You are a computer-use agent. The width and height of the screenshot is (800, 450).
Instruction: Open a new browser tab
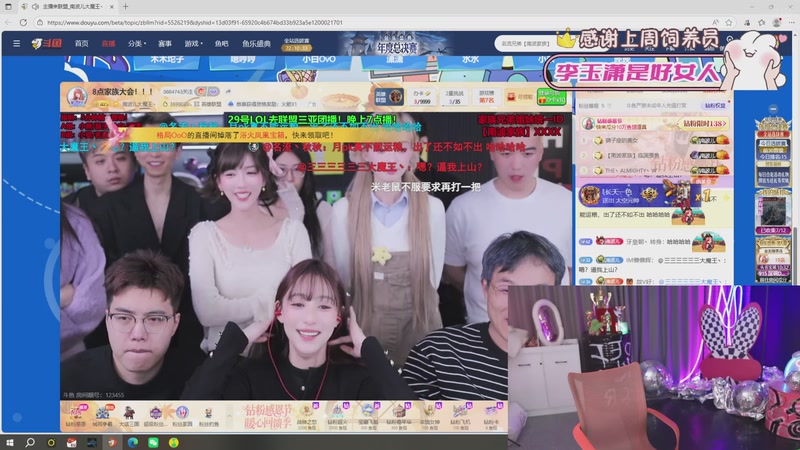coord(126,7)
